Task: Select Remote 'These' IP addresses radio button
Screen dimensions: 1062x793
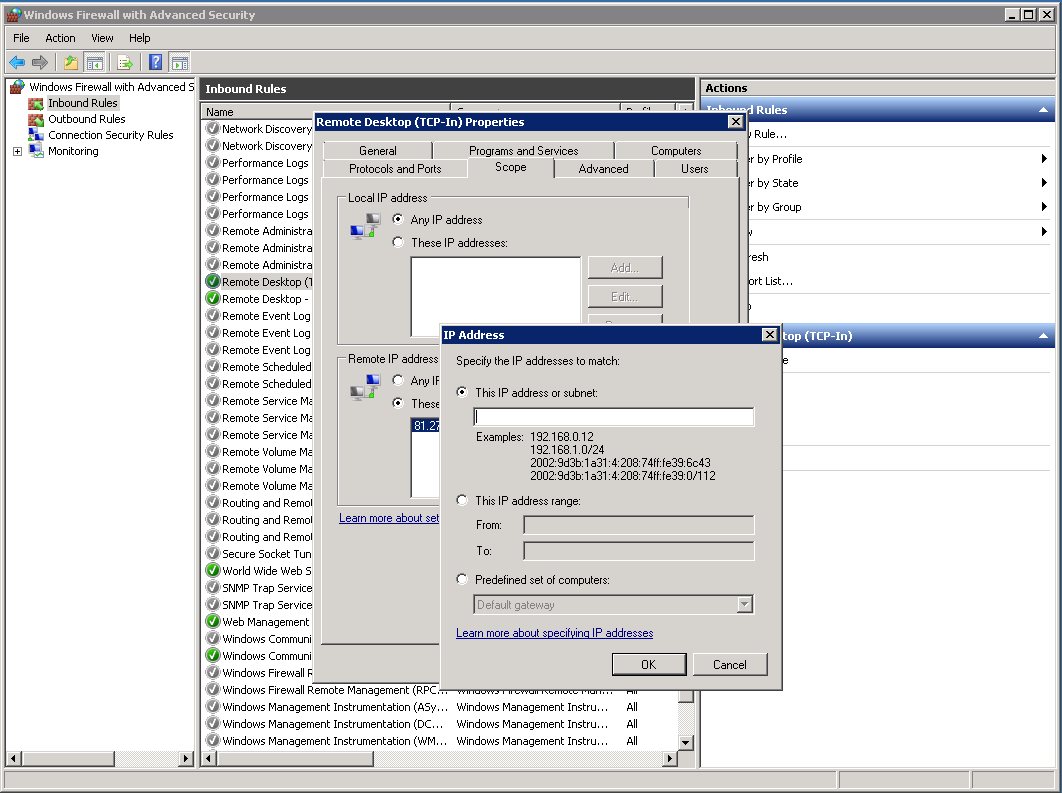Action: tap(398, 403)
